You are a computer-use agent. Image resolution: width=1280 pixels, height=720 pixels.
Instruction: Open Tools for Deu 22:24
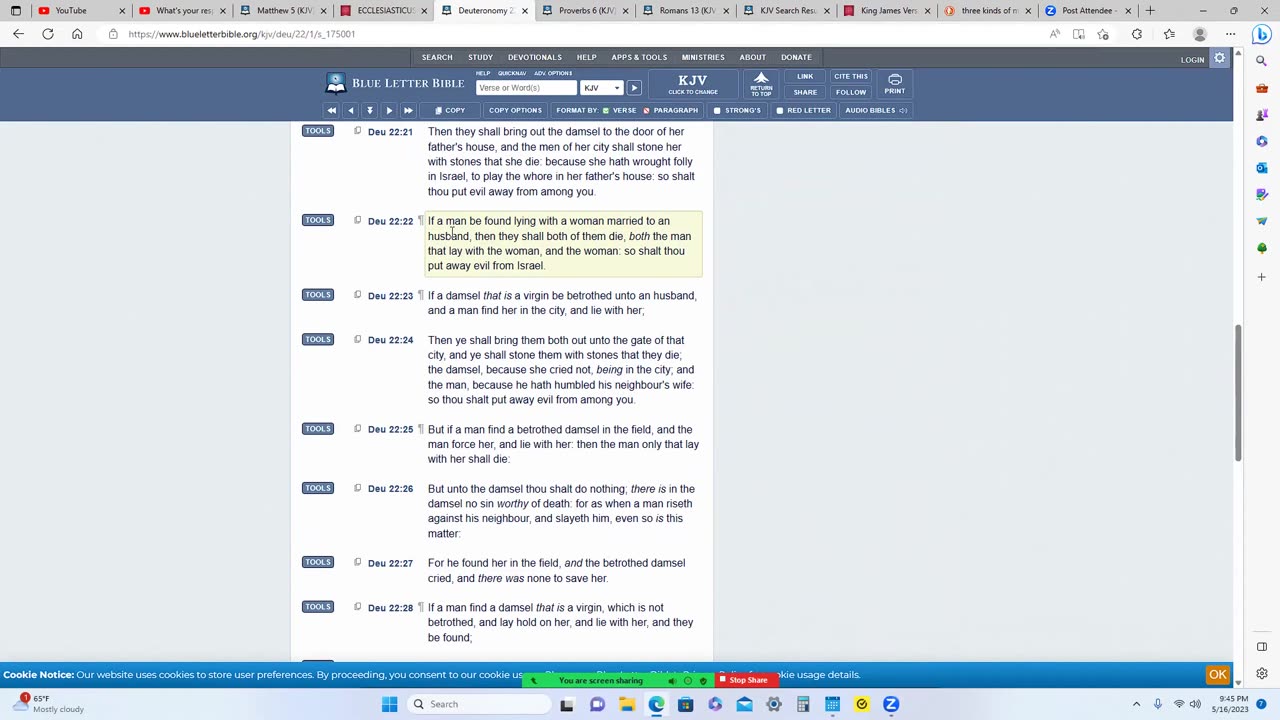[318, 340]
